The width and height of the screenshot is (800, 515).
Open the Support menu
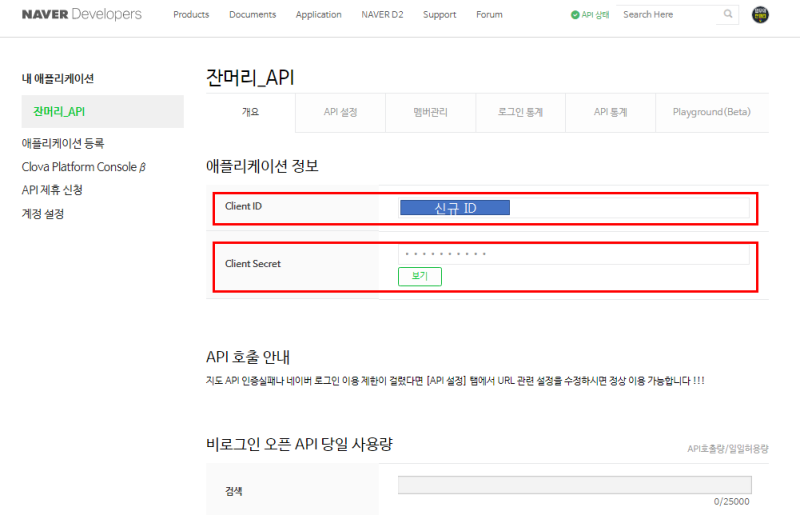click(439, 15)
